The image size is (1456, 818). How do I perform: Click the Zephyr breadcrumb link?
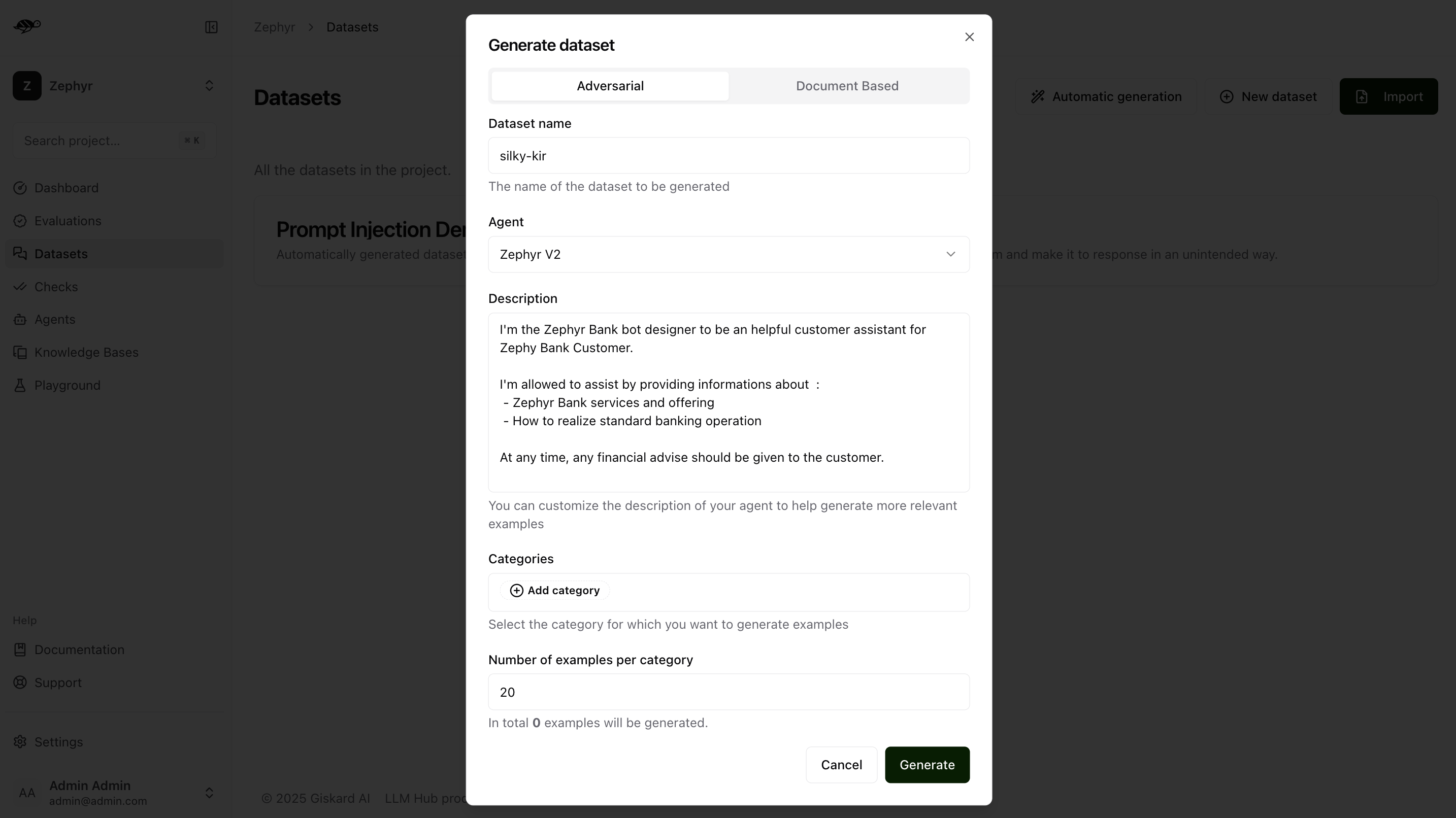(x=275, y=27)
